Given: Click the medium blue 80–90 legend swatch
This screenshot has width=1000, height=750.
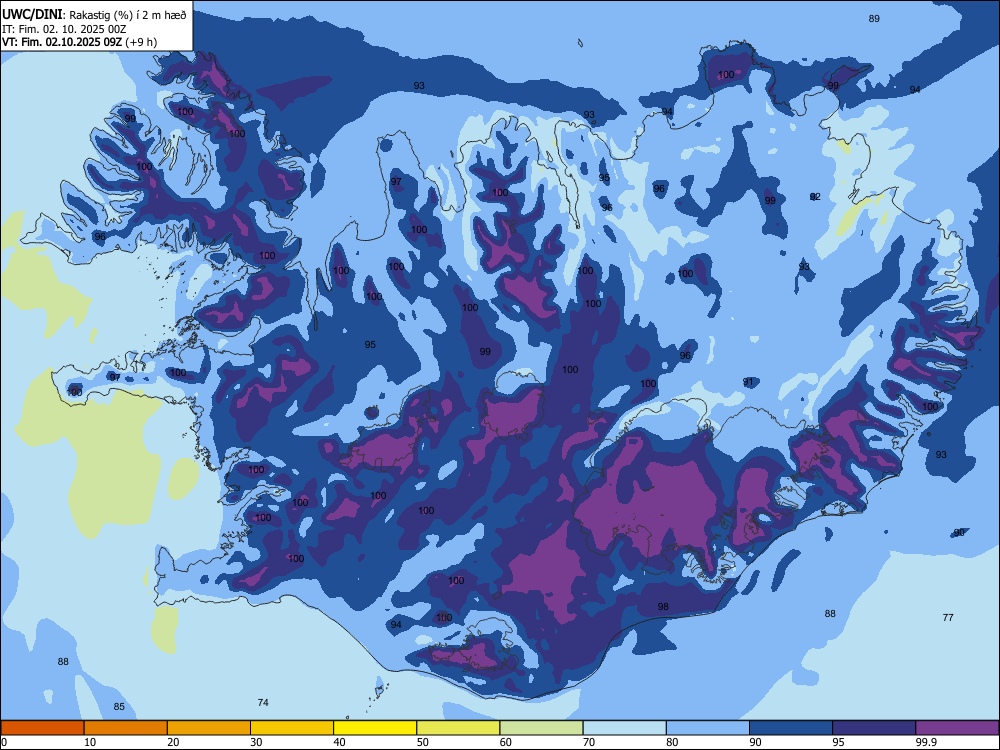Looking at the screenshot, I should point(708,728).
